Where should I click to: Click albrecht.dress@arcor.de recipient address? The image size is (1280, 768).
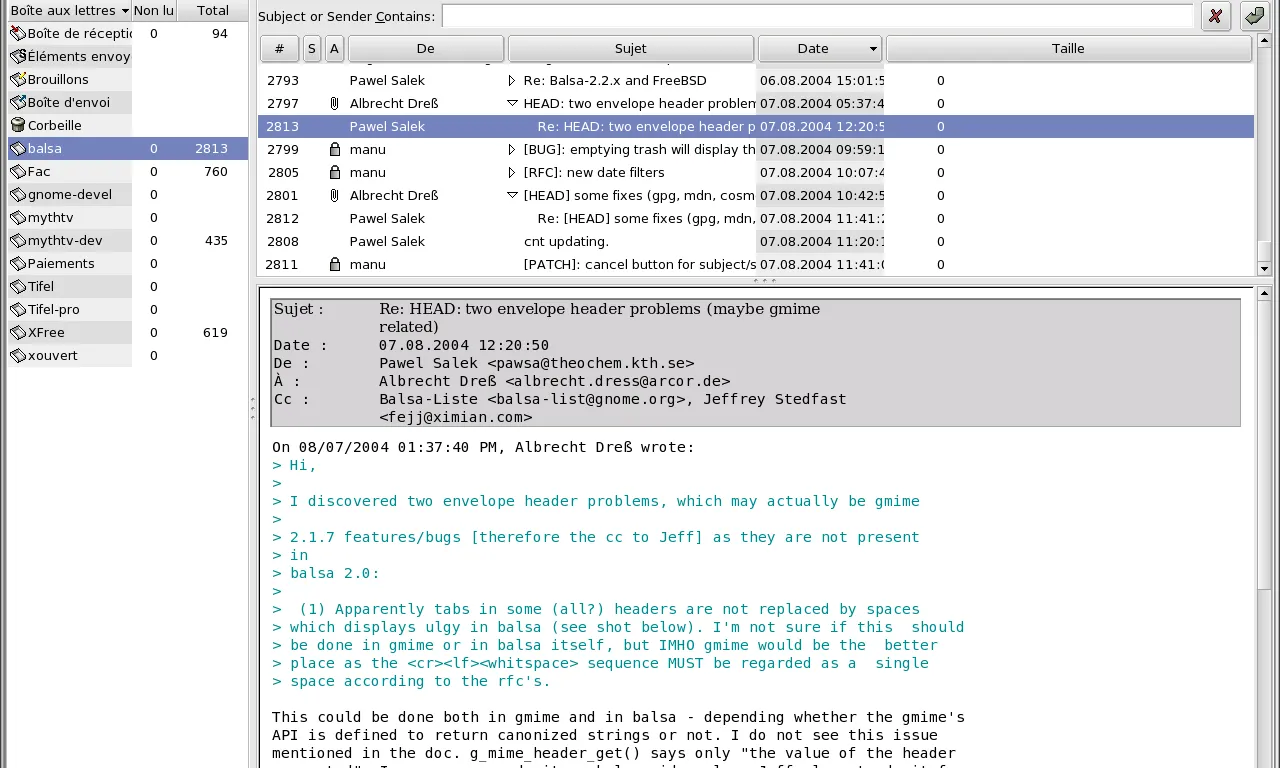coord(618,381)
